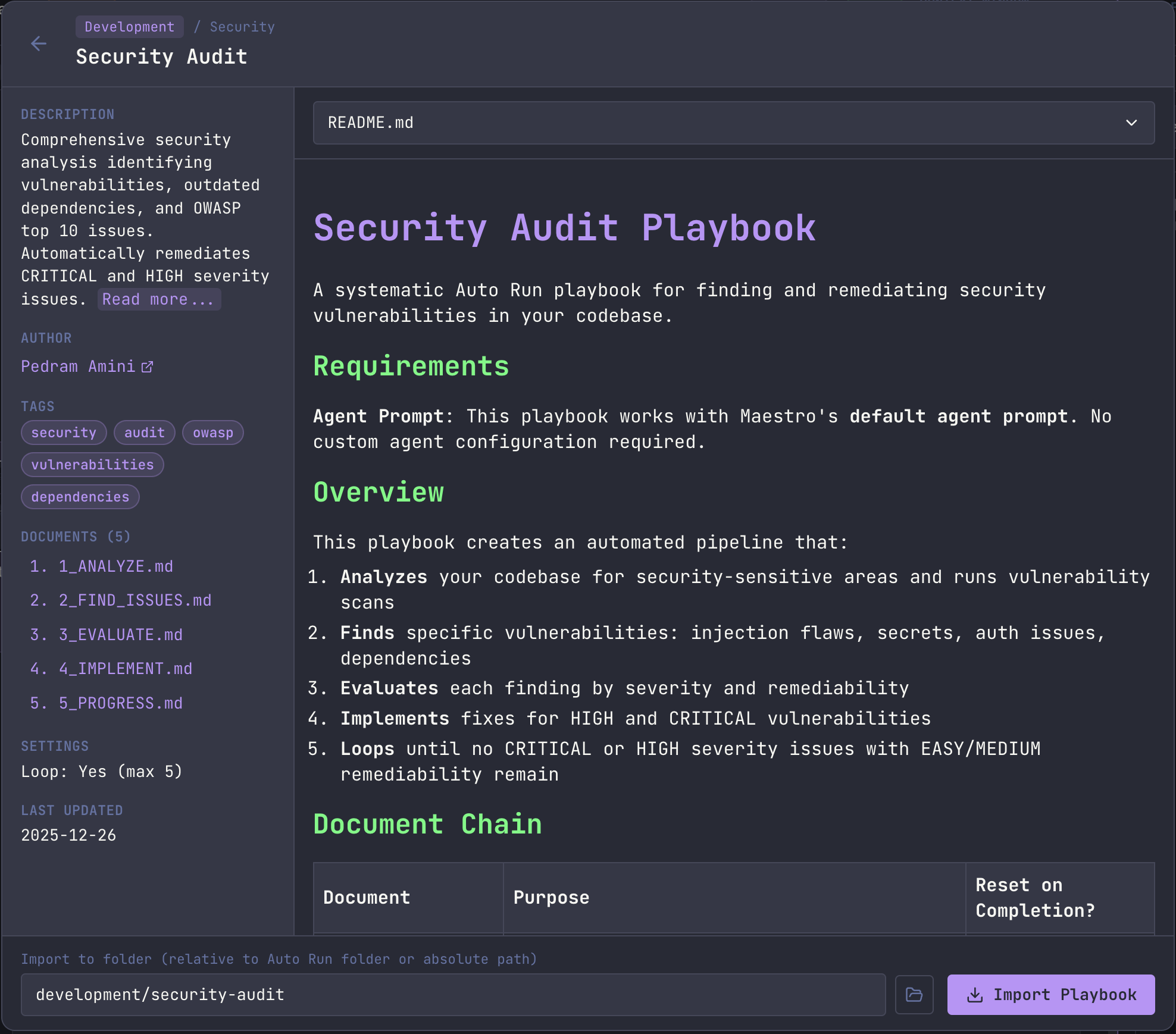Viewport: 1176px width, 1034px height.
Task: Expand the README.md file dropdown chevron
Action: pyautogui.click(x=1131, y=123)
